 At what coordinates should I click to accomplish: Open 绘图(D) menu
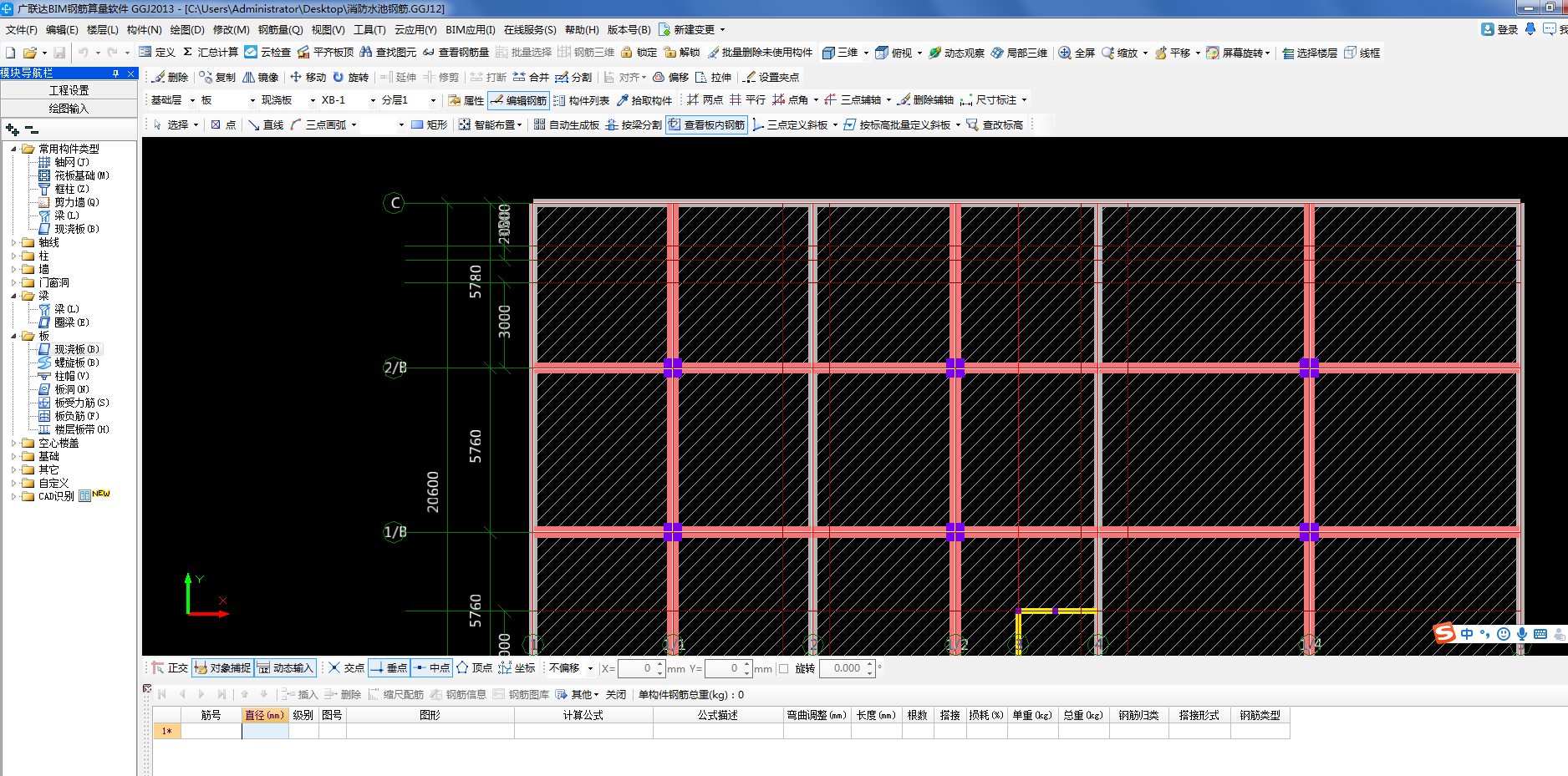click(x=186, y=29)
